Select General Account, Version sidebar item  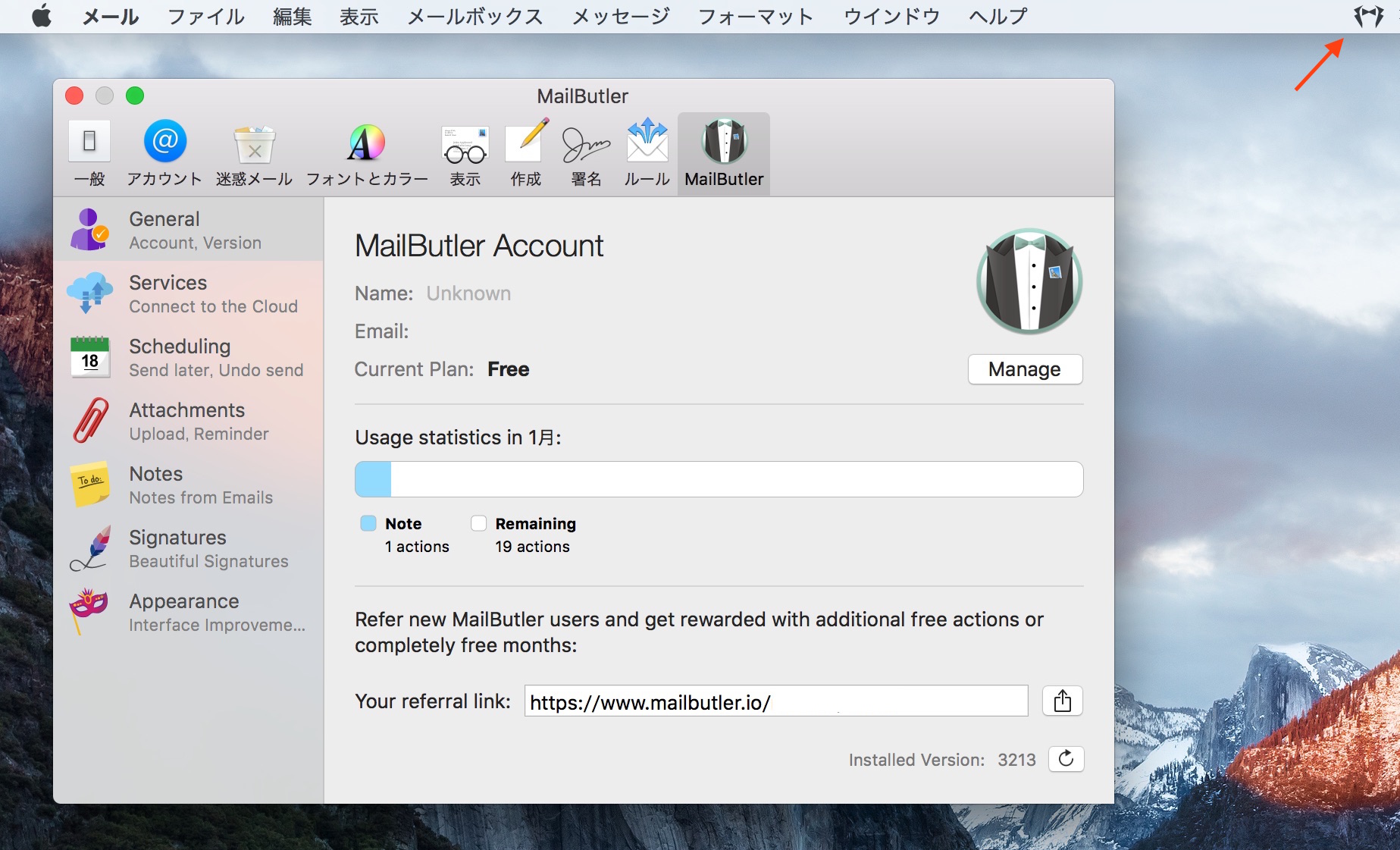(x=189, y=230)
